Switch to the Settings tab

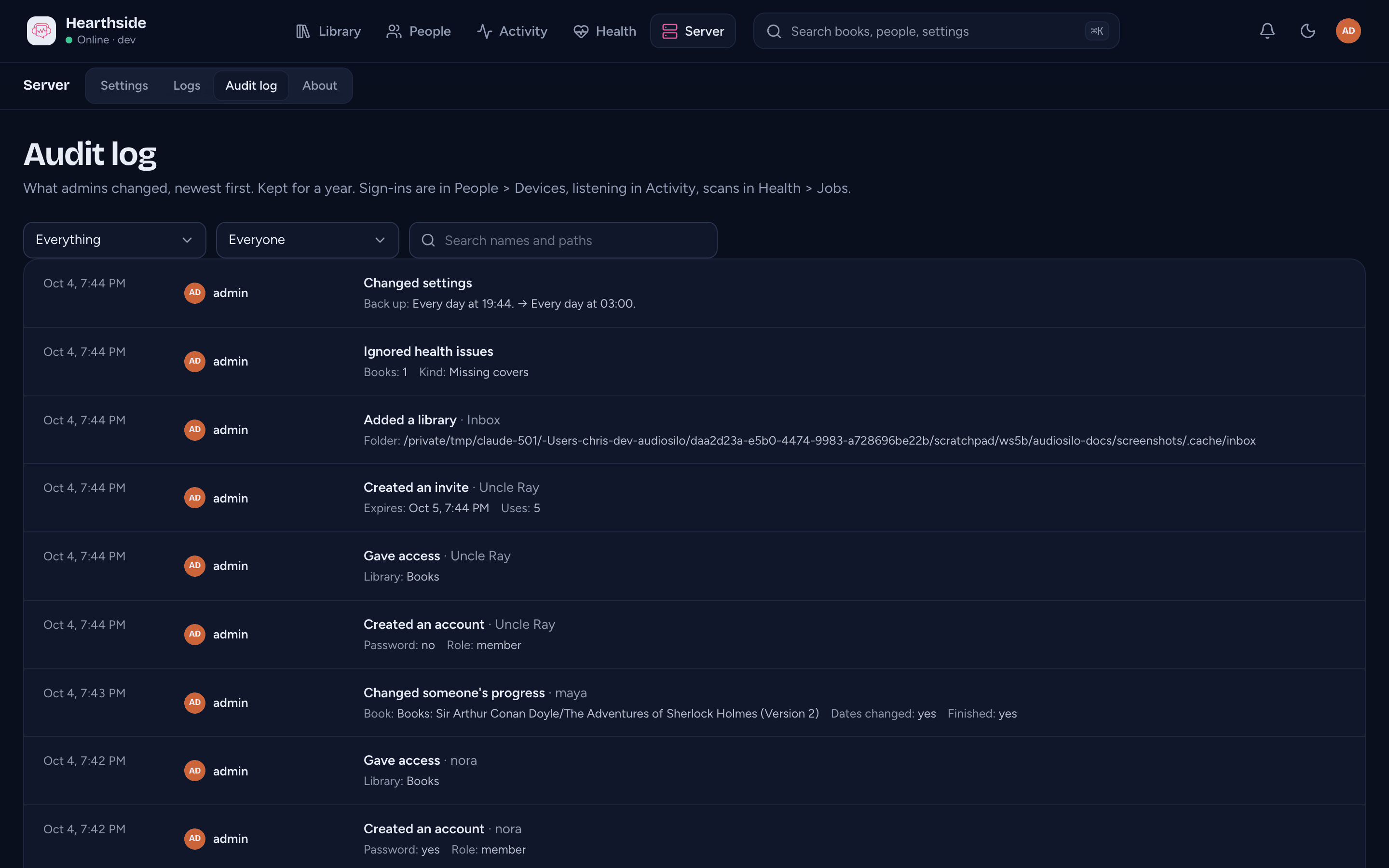pyautogui.click(x=124, y=85)
